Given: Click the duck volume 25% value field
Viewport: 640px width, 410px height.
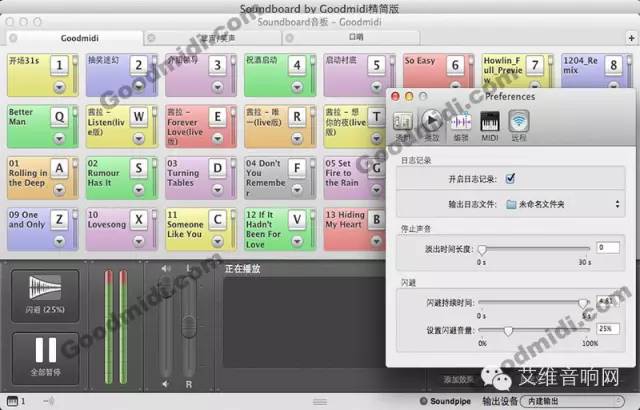Looking at the screenshot, I should (607, 328).
